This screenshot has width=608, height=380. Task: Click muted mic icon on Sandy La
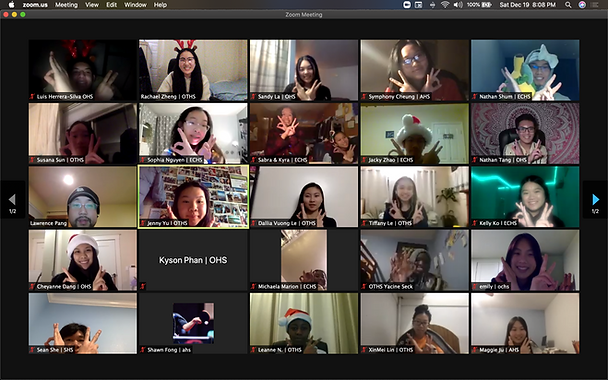(x=254, y=97)
